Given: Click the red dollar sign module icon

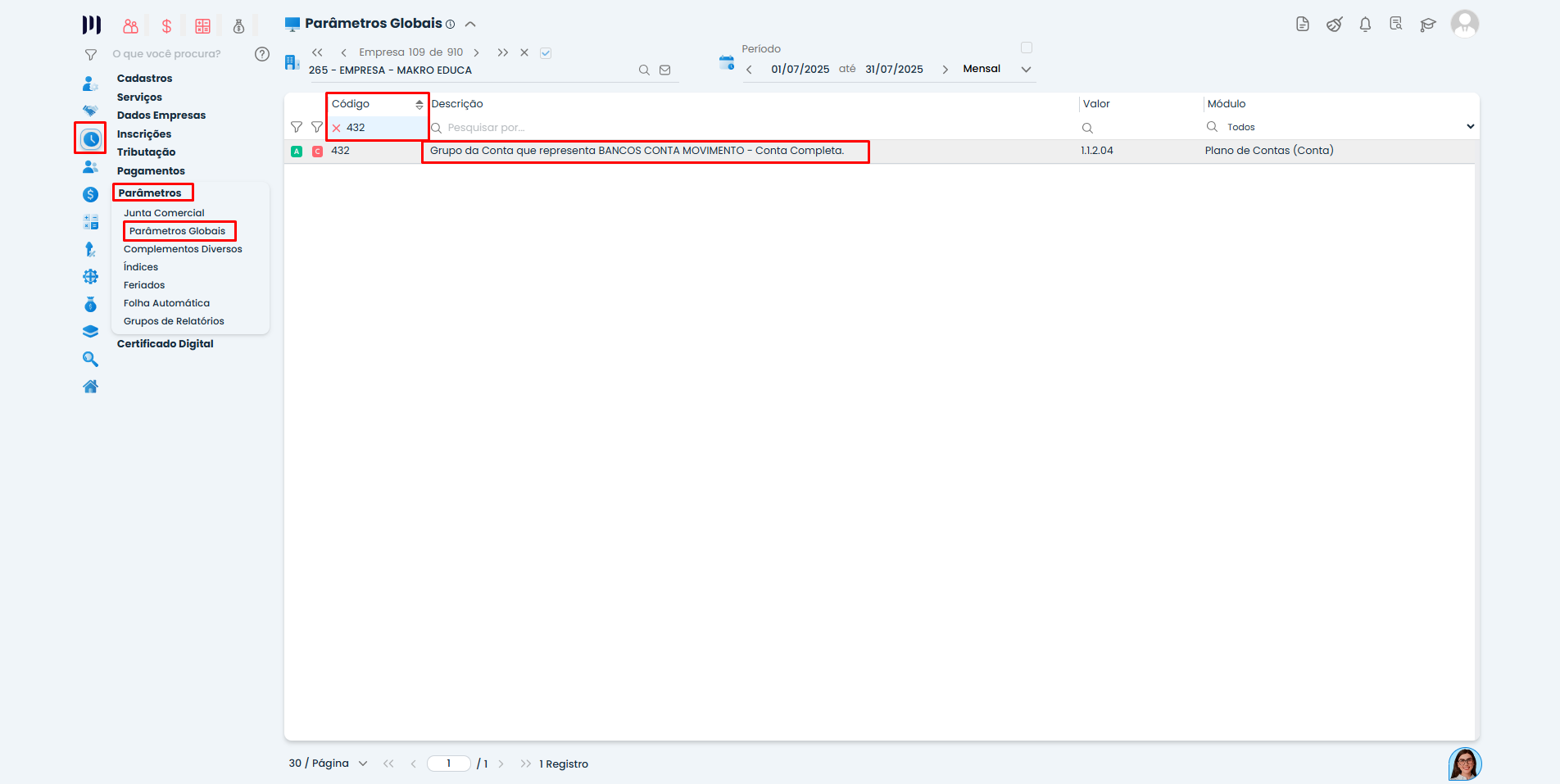Looking at the screenshot, I should pos(166,26).
